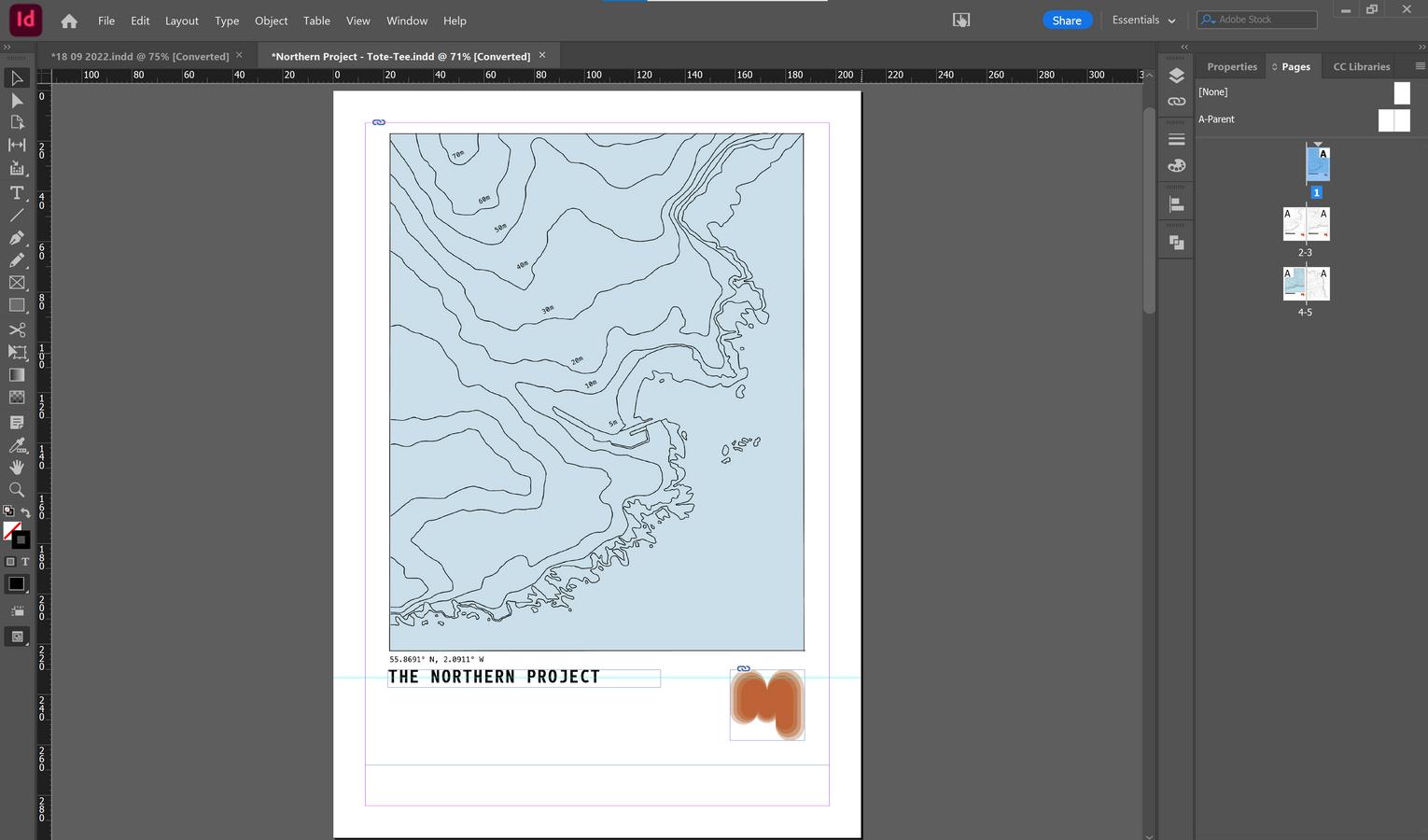Open the Pathfinder panel icon
The image size is (1428, 840).
(x=1176, y=243)
